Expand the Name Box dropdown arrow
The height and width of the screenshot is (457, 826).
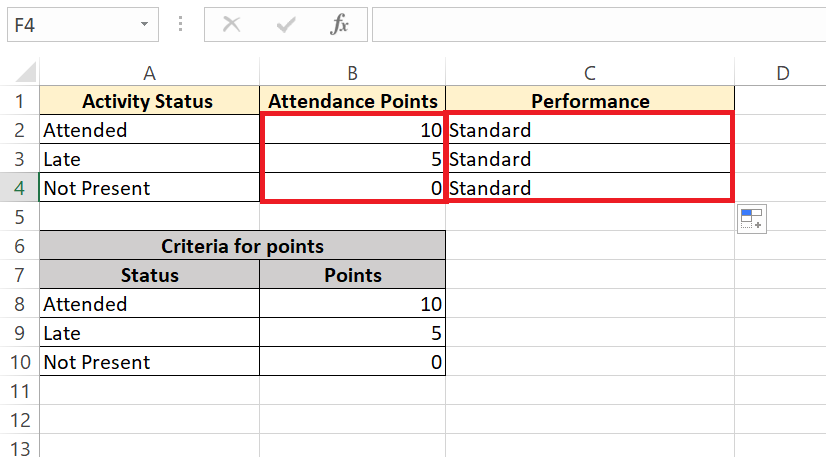click(144, 24)
